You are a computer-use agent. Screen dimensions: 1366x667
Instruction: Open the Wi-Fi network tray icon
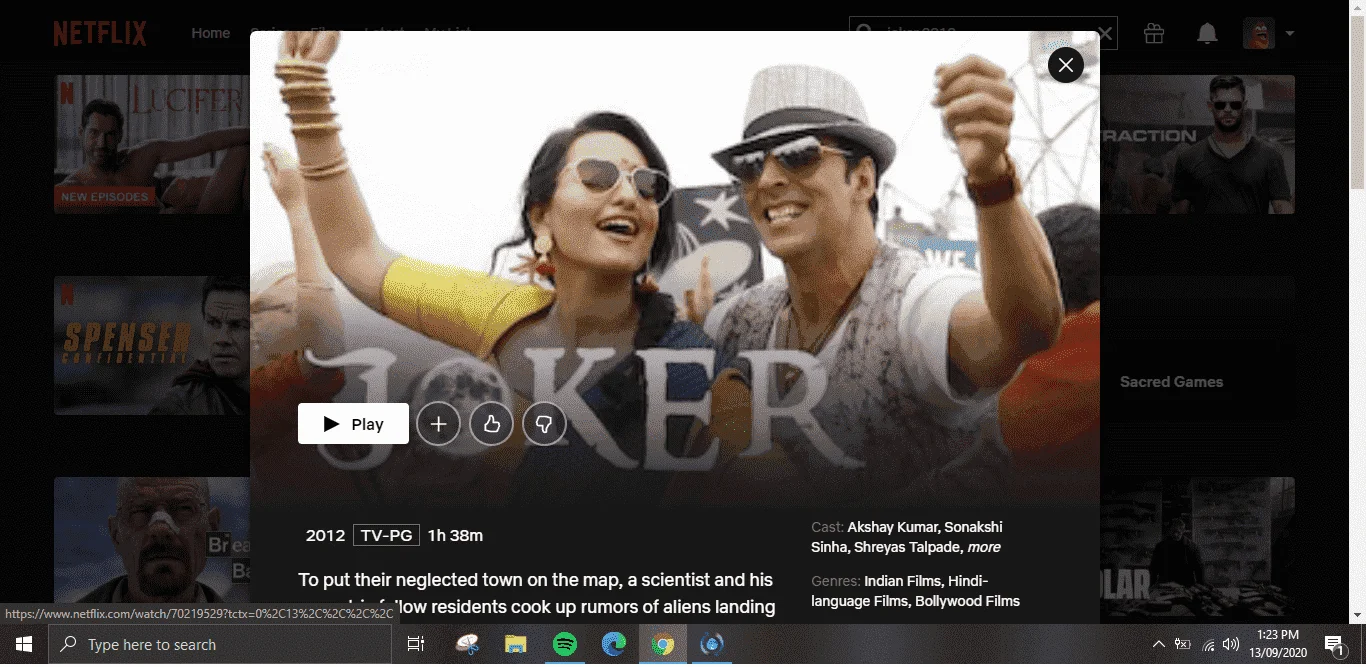1208,645
